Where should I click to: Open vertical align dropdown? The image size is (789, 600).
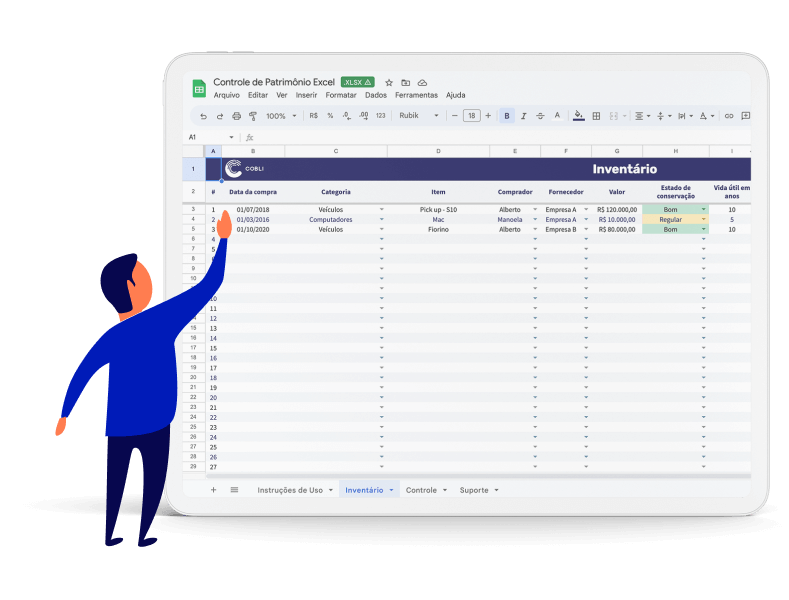[664, 116]
